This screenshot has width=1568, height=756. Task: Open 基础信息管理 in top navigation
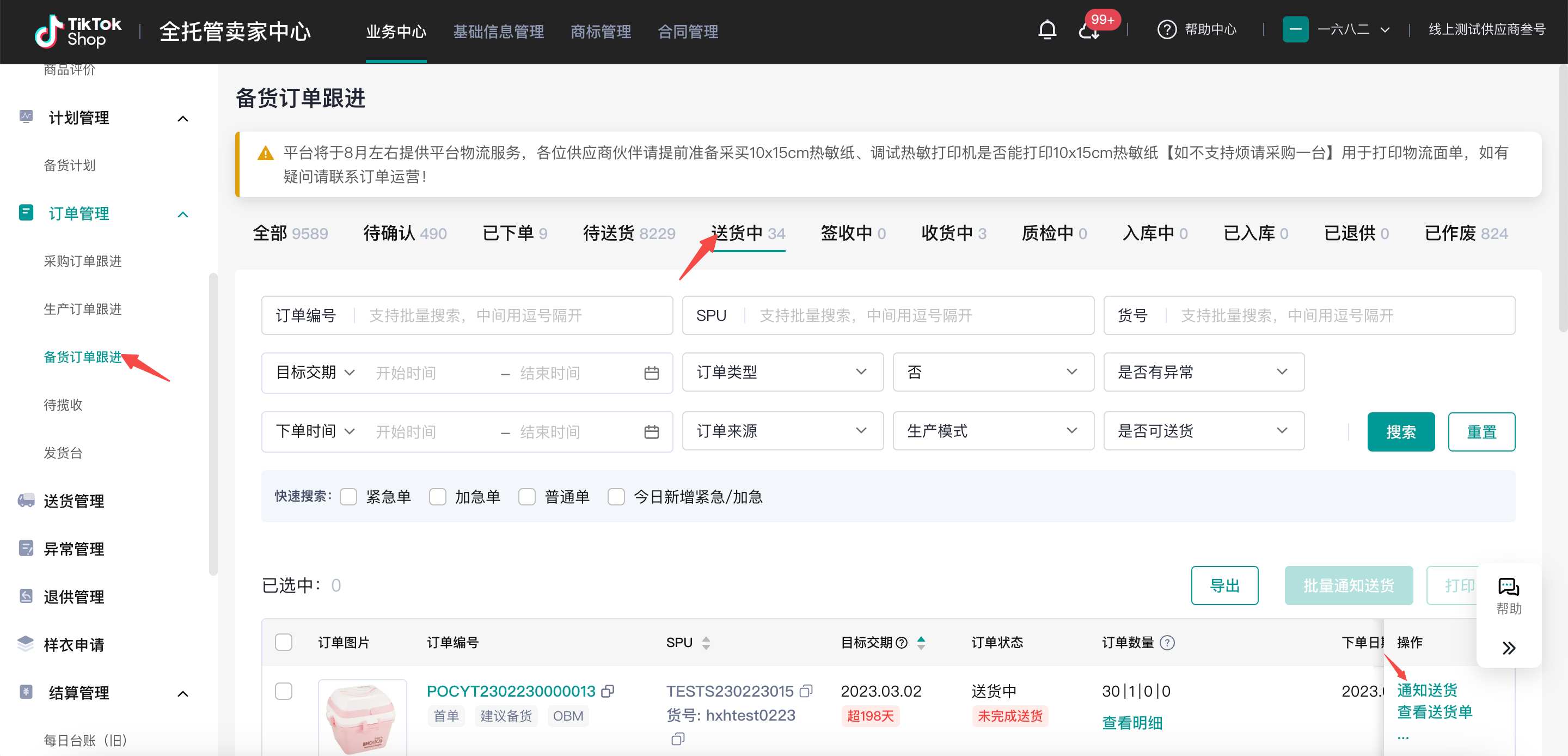click(x=498, y=32)
